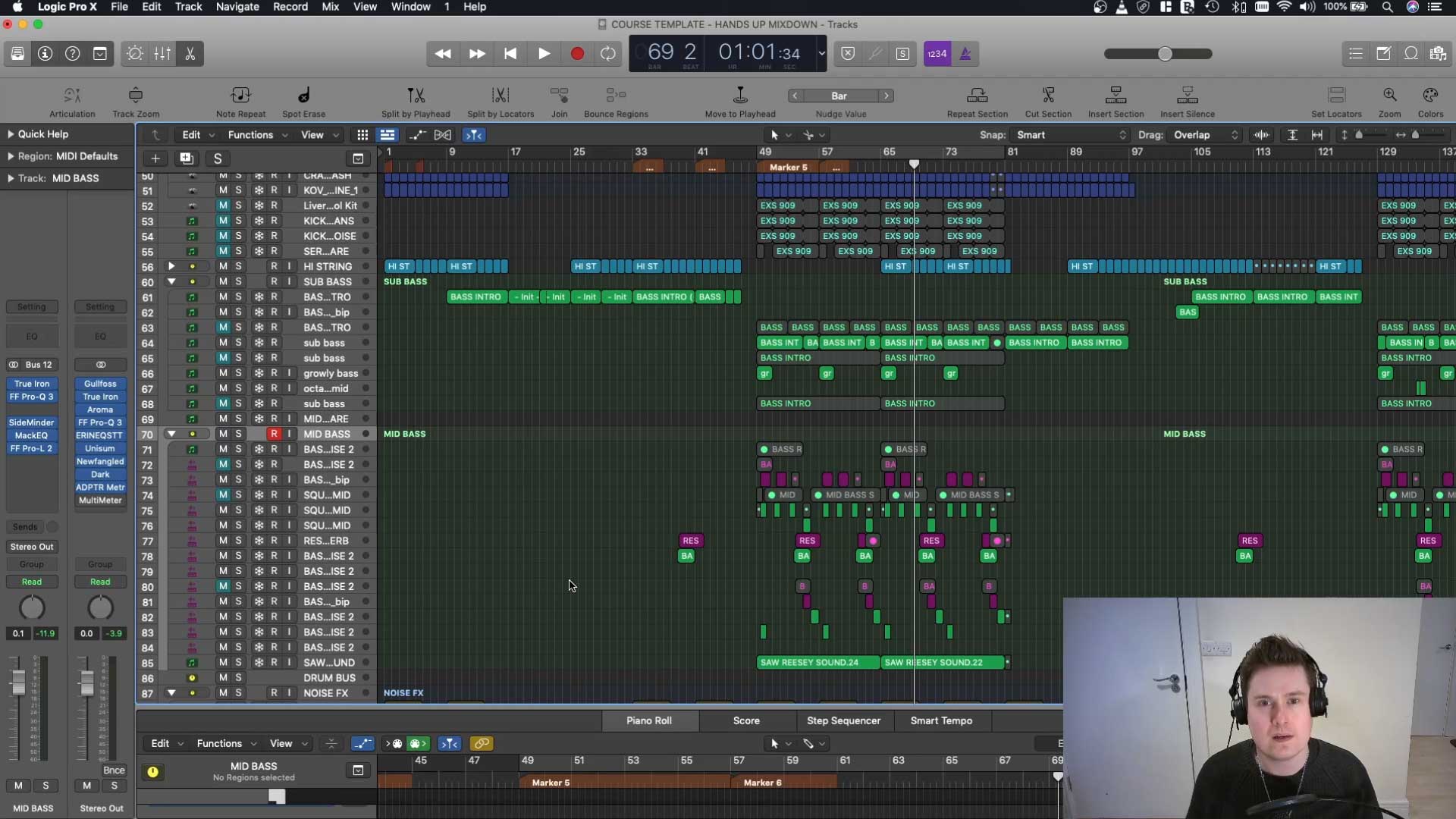
Task: Open Quick Help question mark button
Action: pos(73,54)
